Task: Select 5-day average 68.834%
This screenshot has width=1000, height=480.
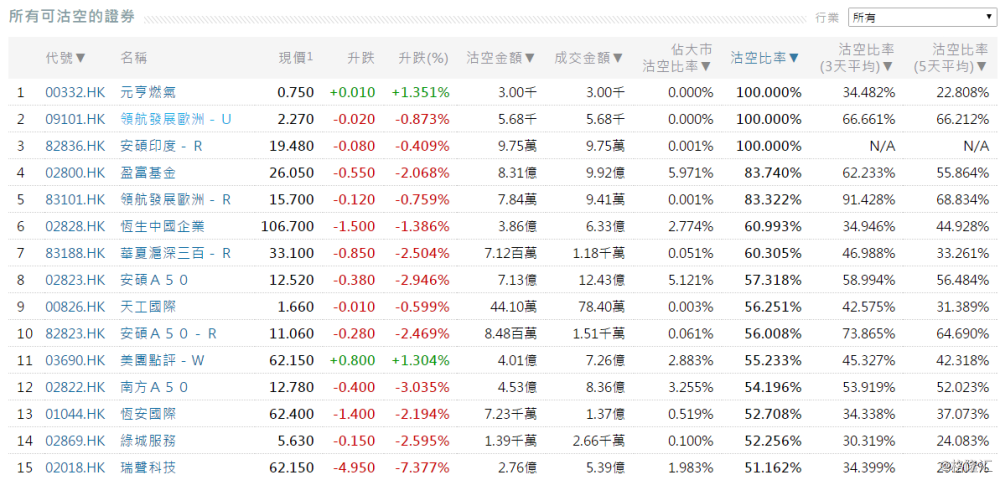Action: tap(962, 200)
